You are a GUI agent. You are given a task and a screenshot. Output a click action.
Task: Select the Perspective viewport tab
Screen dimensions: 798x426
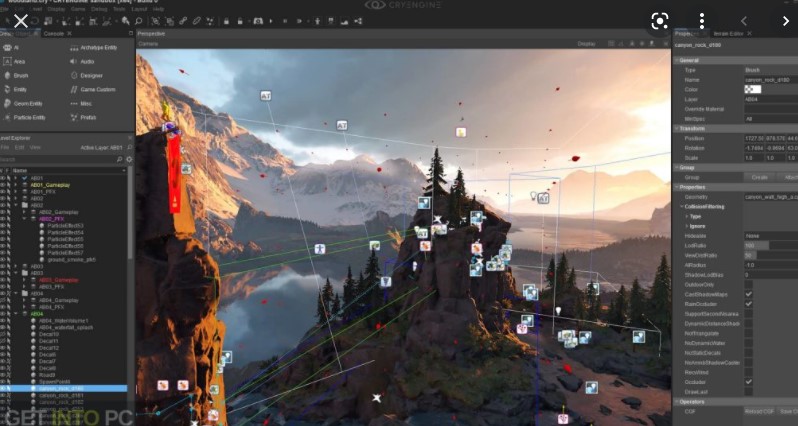click(152, 34)
